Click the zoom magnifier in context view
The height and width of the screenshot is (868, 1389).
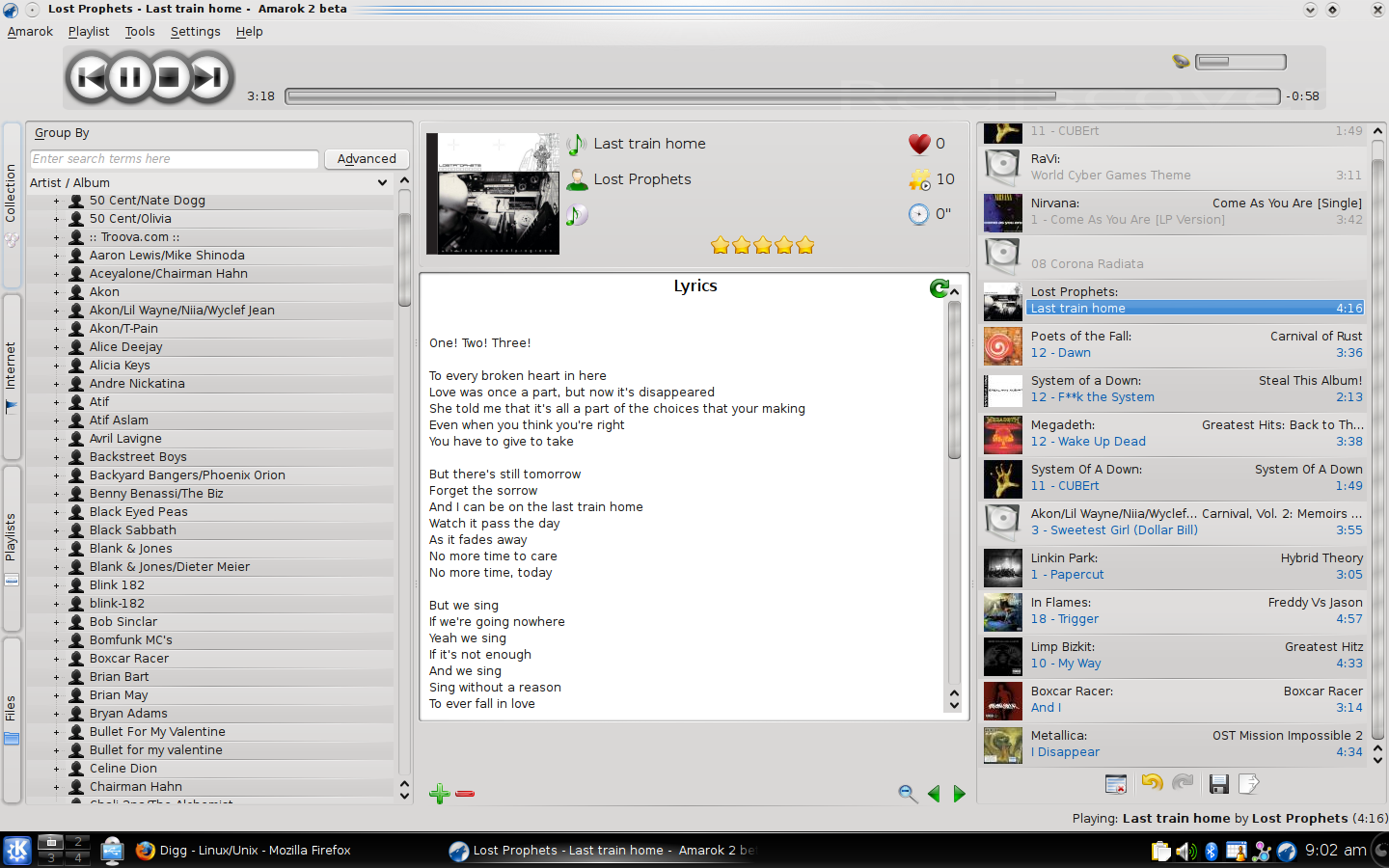(907, 794)
